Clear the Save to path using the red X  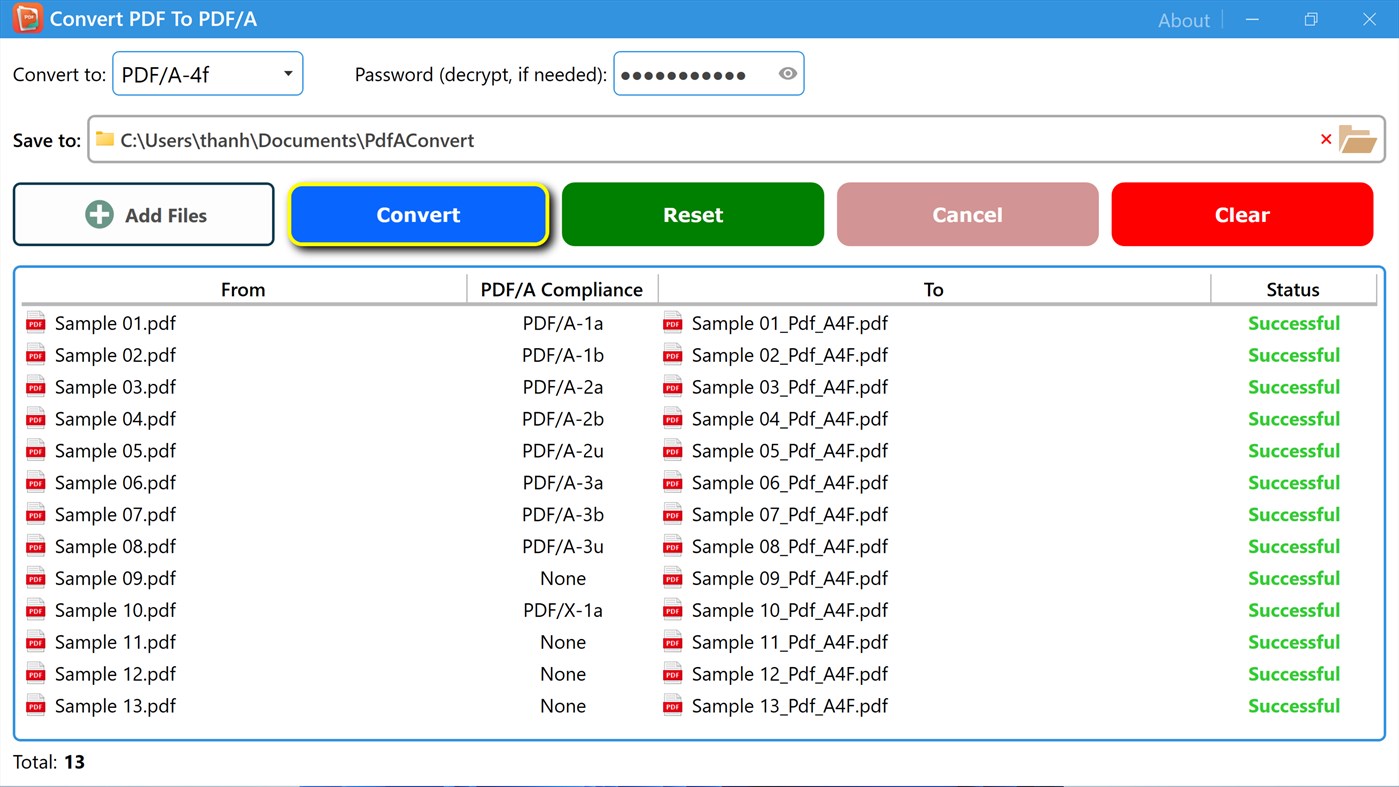pyautogui.click(x=1326, y=140)
